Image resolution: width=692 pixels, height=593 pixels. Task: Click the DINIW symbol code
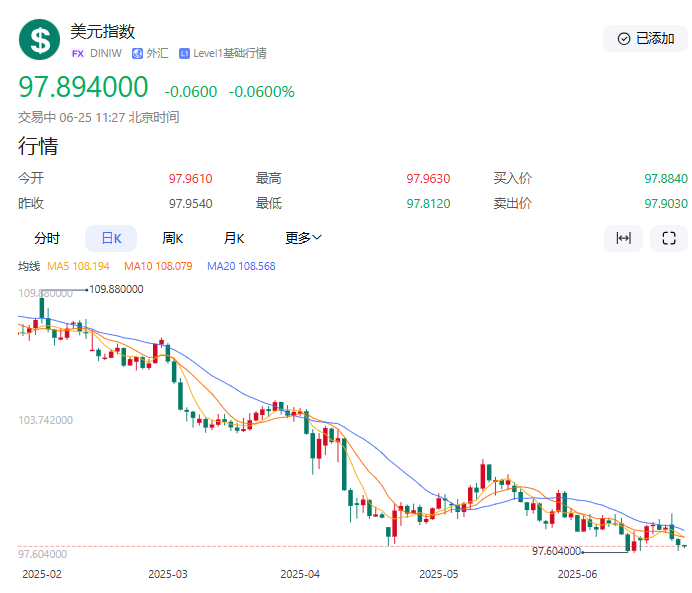point(105,53)
